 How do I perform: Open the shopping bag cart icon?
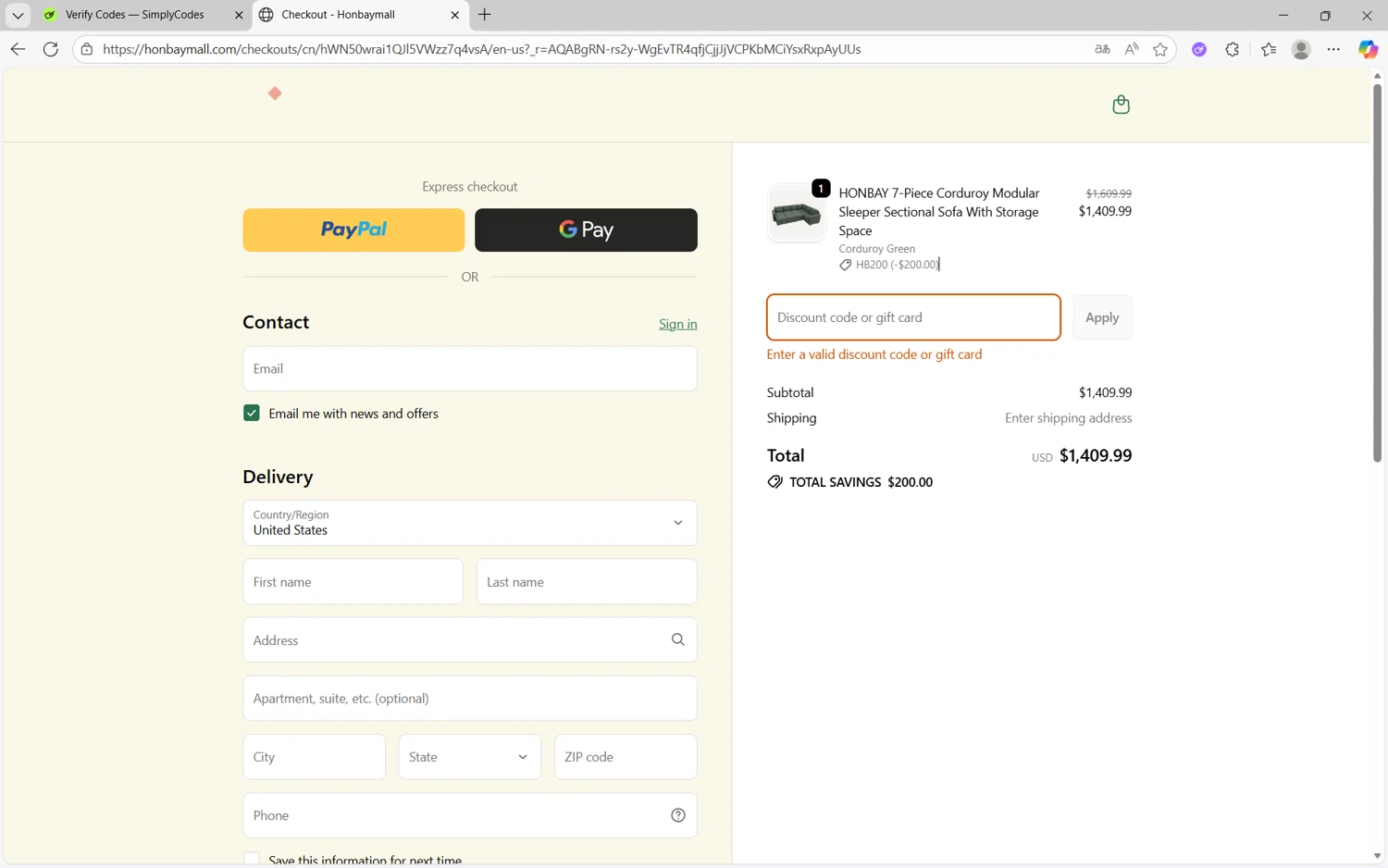[1121, 105]
